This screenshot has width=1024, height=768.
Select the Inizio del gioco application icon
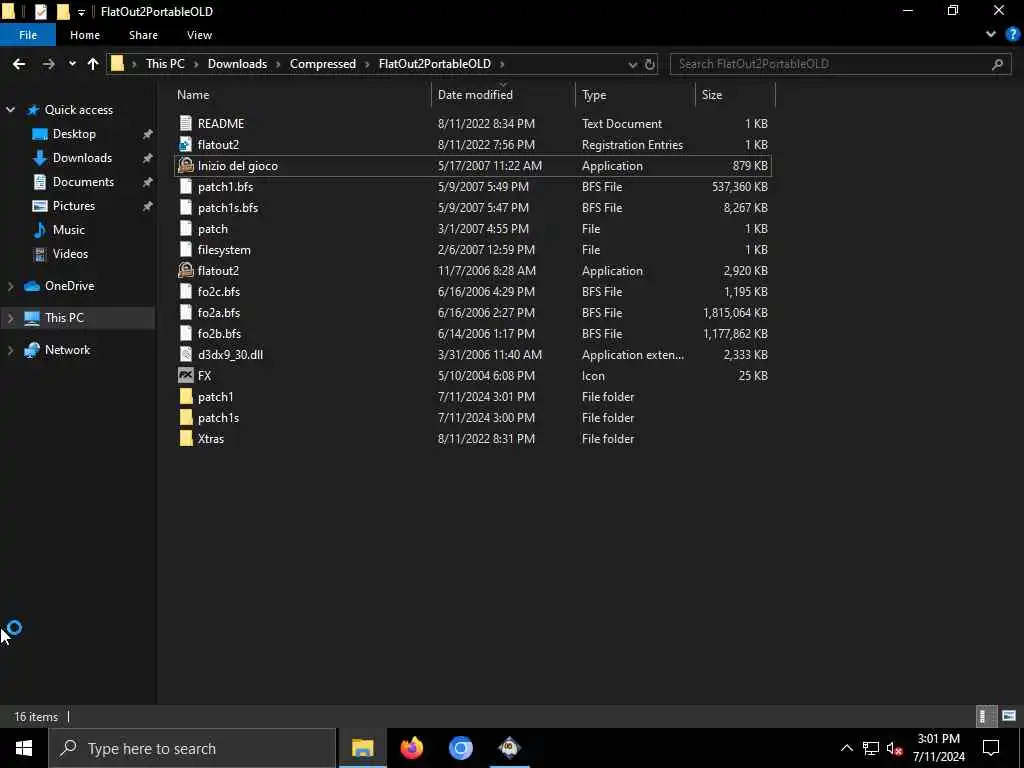coord(185,165)
